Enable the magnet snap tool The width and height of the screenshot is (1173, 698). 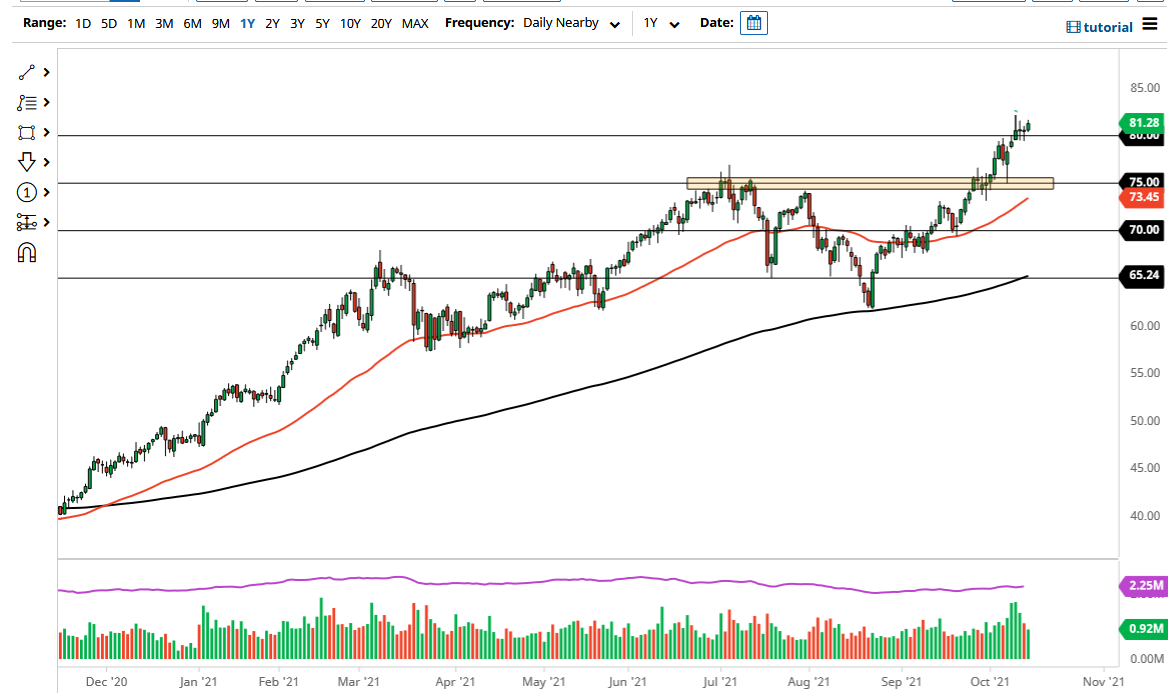pyautogui.click(x=25, y=252)
